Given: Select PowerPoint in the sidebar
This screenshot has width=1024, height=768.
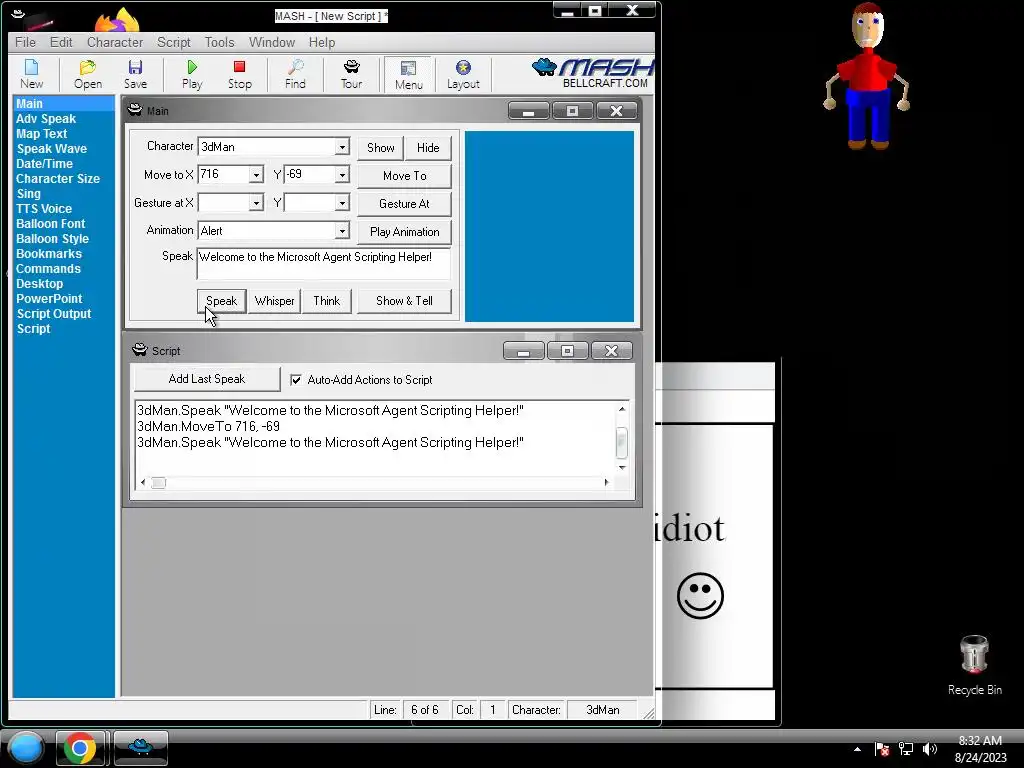Looking at the screenshot, I should pos(49,299).
